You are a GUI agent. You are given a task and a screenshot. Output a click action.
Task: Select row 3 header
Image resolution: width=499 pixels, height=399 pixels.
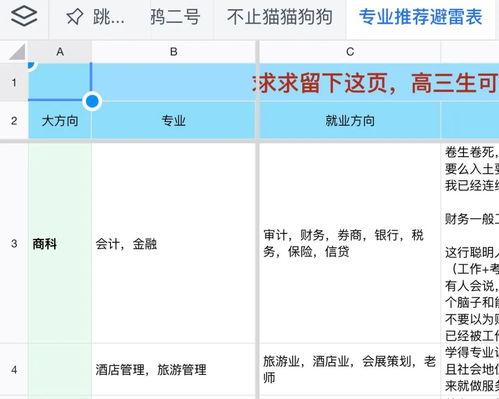pos(14,243)
